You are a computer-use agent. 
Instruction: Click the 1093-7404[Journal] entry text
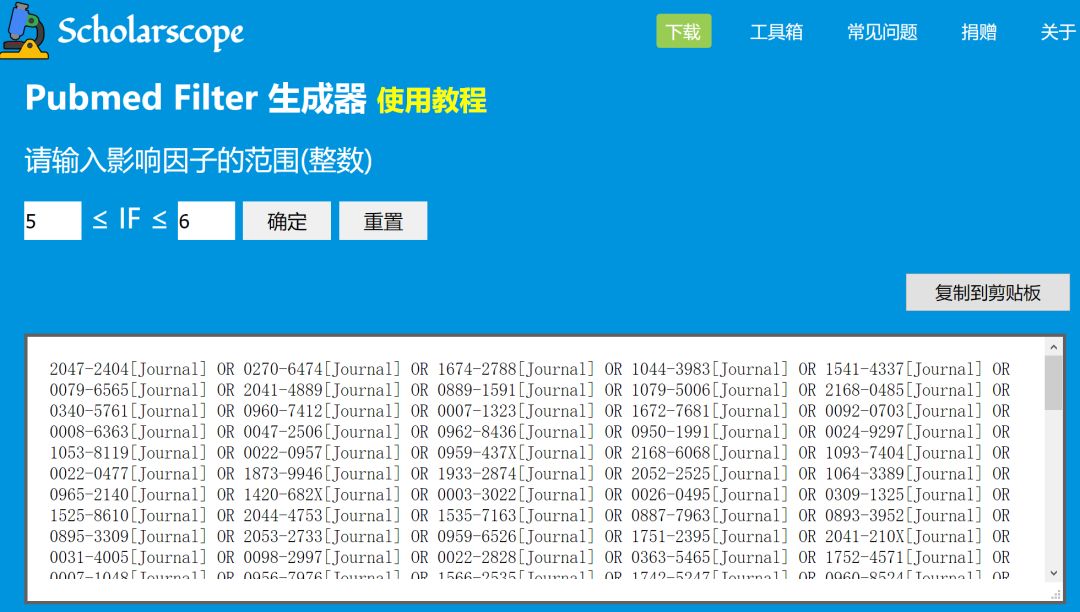pos(904,452)
